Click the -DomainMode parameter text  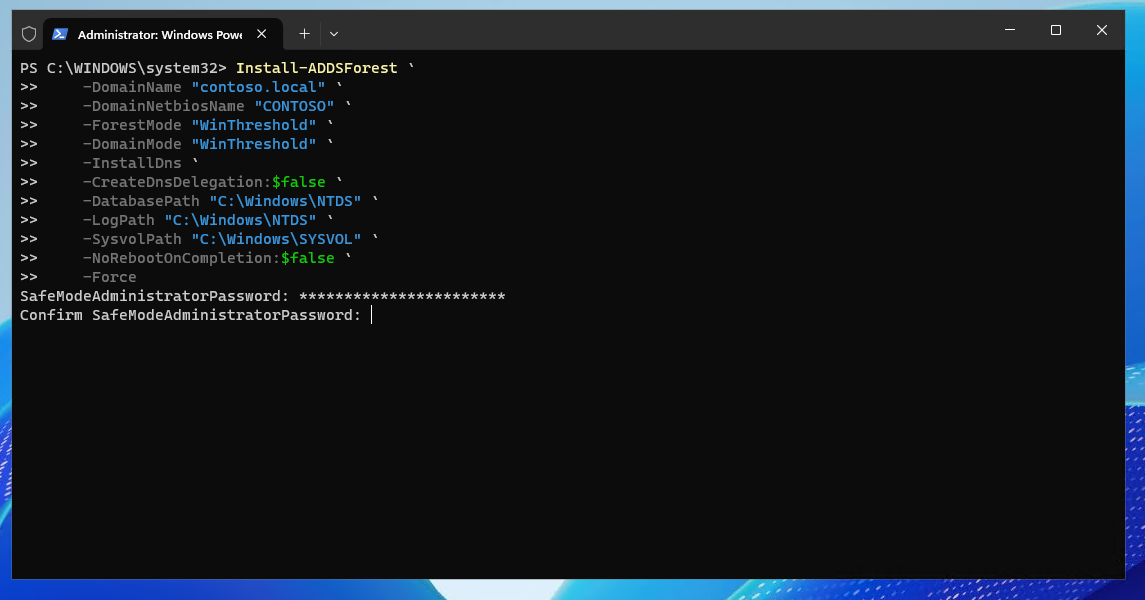click(x=131, y=144)
